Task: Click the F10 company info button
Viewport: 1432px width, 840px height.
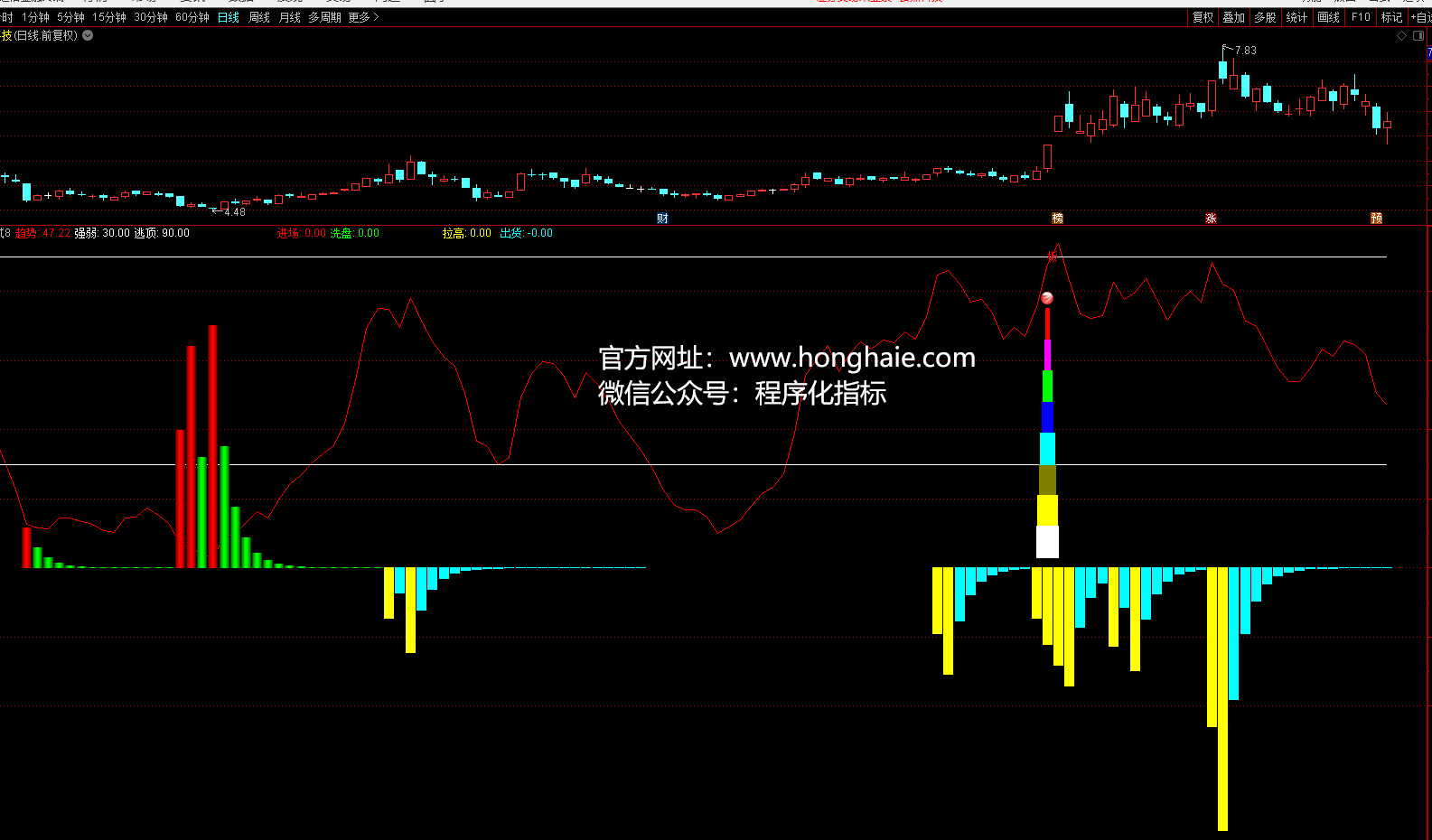Action: [x=1361, y=17]
